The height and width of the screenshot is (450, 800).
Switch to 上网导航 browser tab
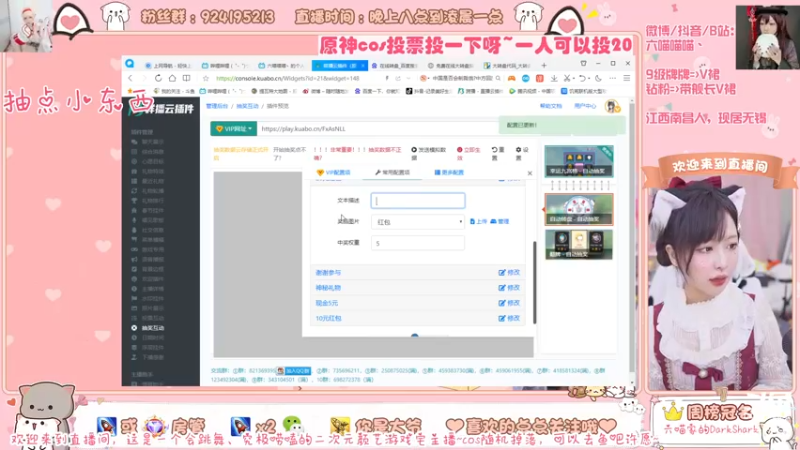(167, 66)
